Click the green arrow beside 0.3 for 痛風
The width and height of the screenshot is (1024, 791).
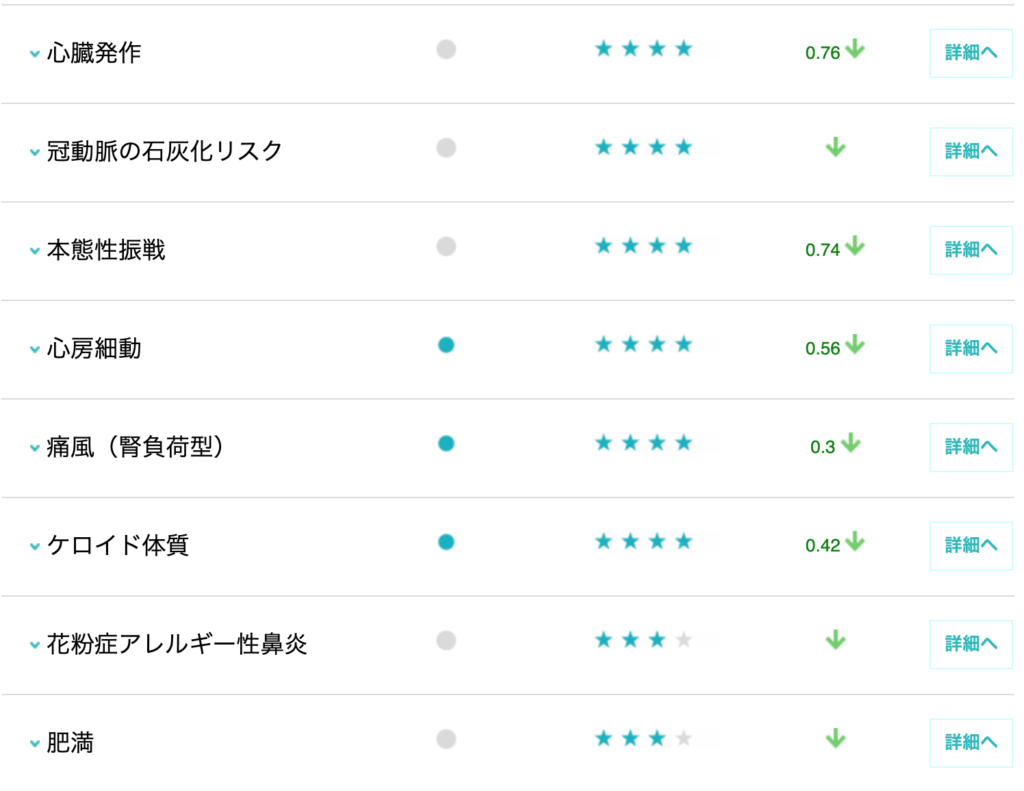coord(851,443)
